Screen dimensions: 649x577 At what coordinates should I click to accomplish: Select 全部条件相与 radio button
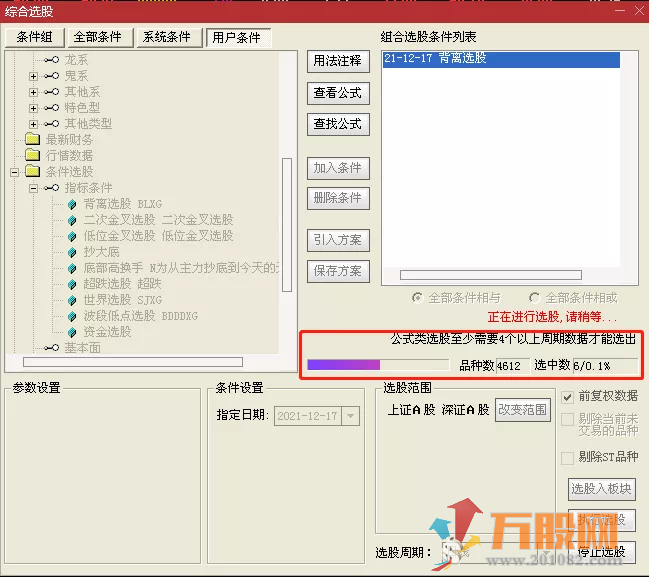pyautogui.click(x=418, y=298)
